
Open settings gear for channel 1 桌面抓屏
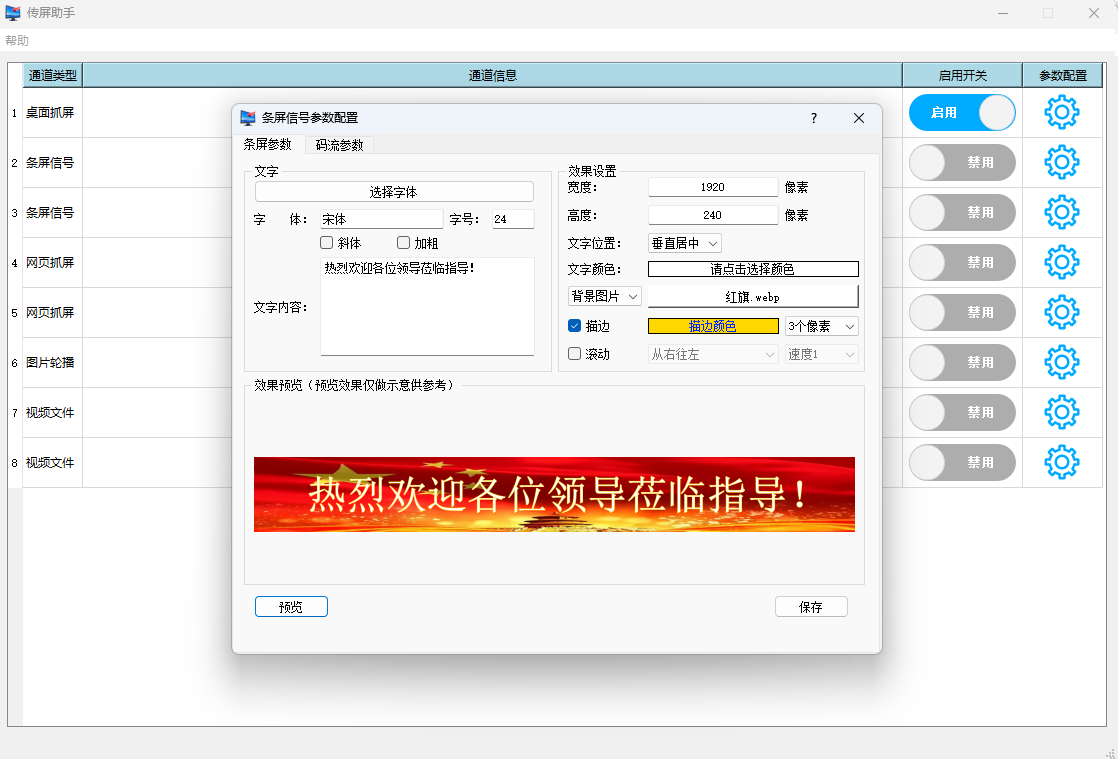point(1061,113)
